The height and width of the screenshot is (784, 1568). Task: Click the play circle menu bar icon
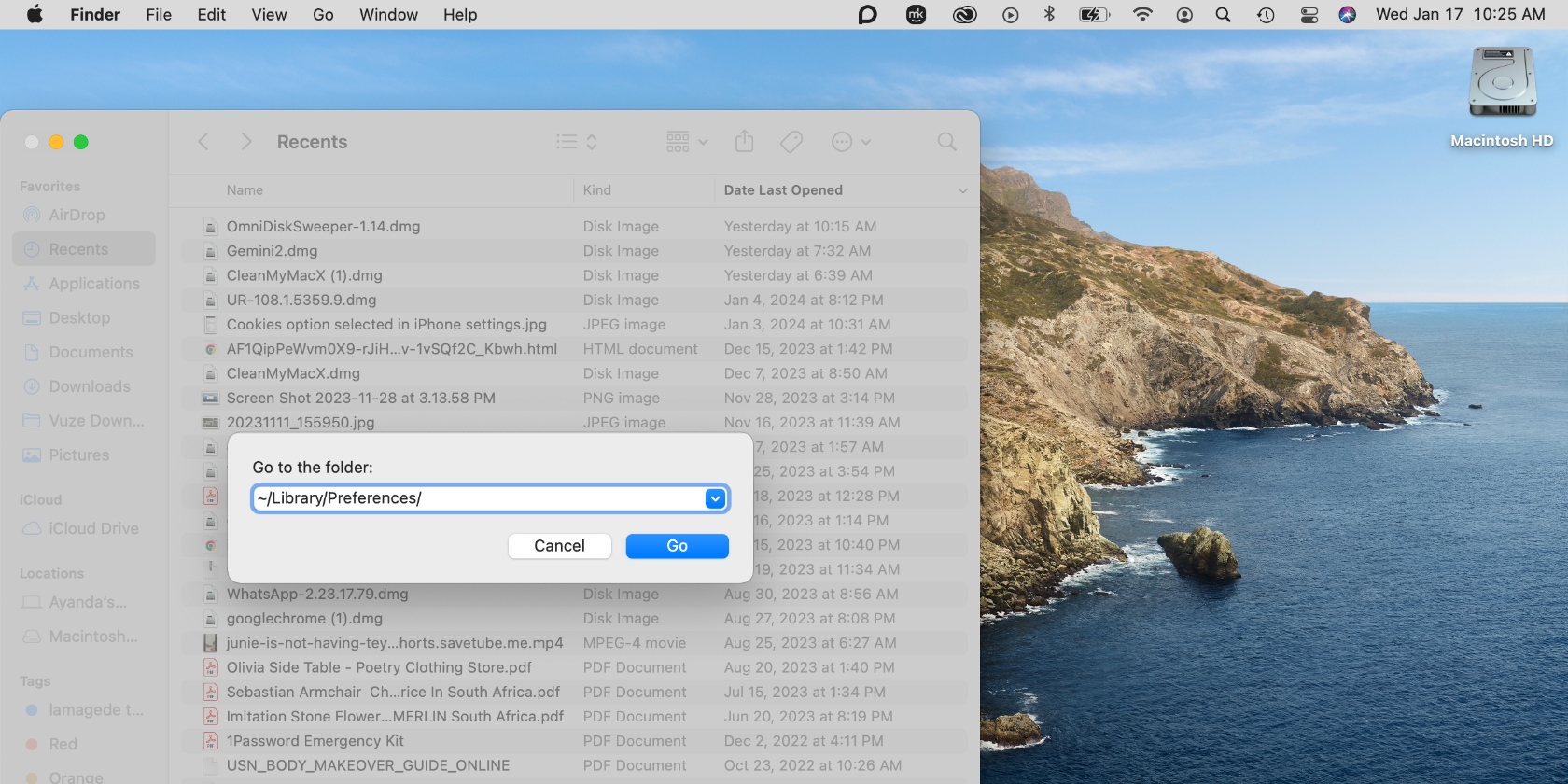pyautogui.click(x=1010, y=14)
